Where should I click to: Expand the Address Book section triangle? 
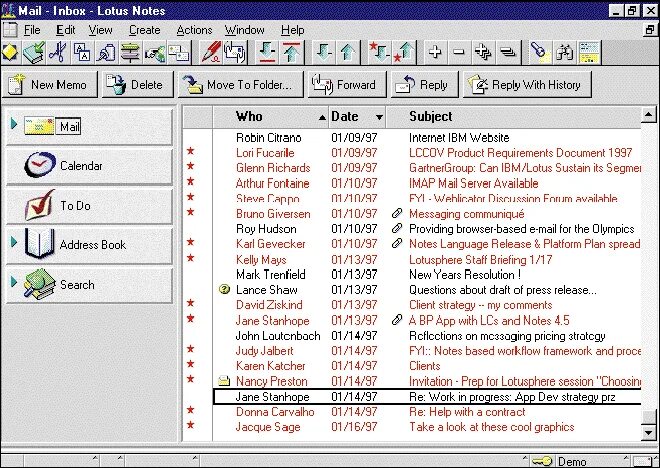click(x=14, y=242)
